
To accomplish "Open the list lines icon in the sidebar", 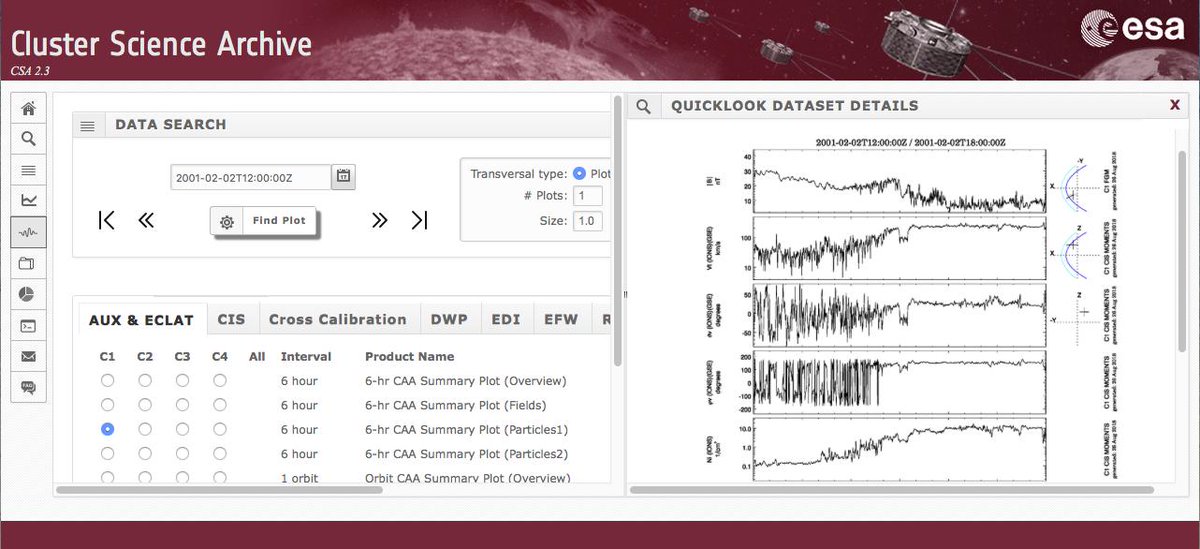I will click(x=28, y=170).
